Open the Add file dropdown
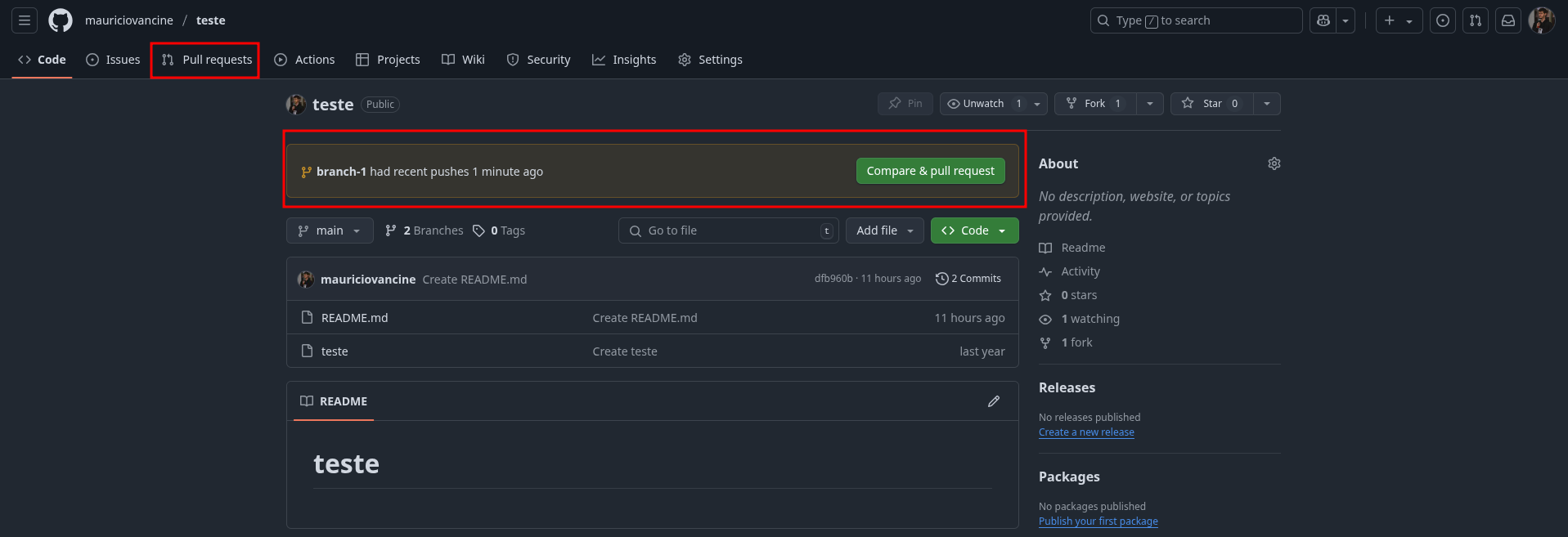 (884, 230)
